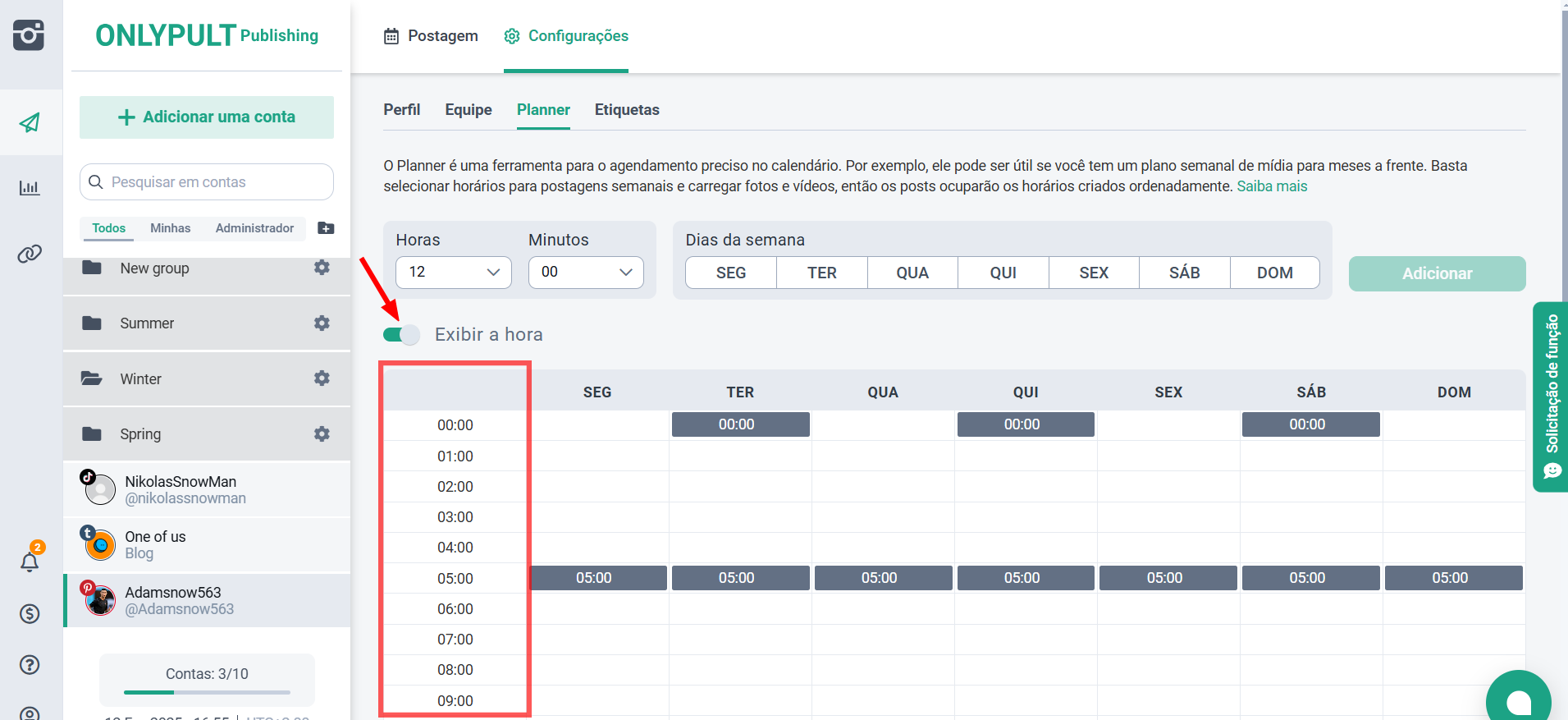
Task: Open settings gear for Summer group
Action: (x=322, y=323)
